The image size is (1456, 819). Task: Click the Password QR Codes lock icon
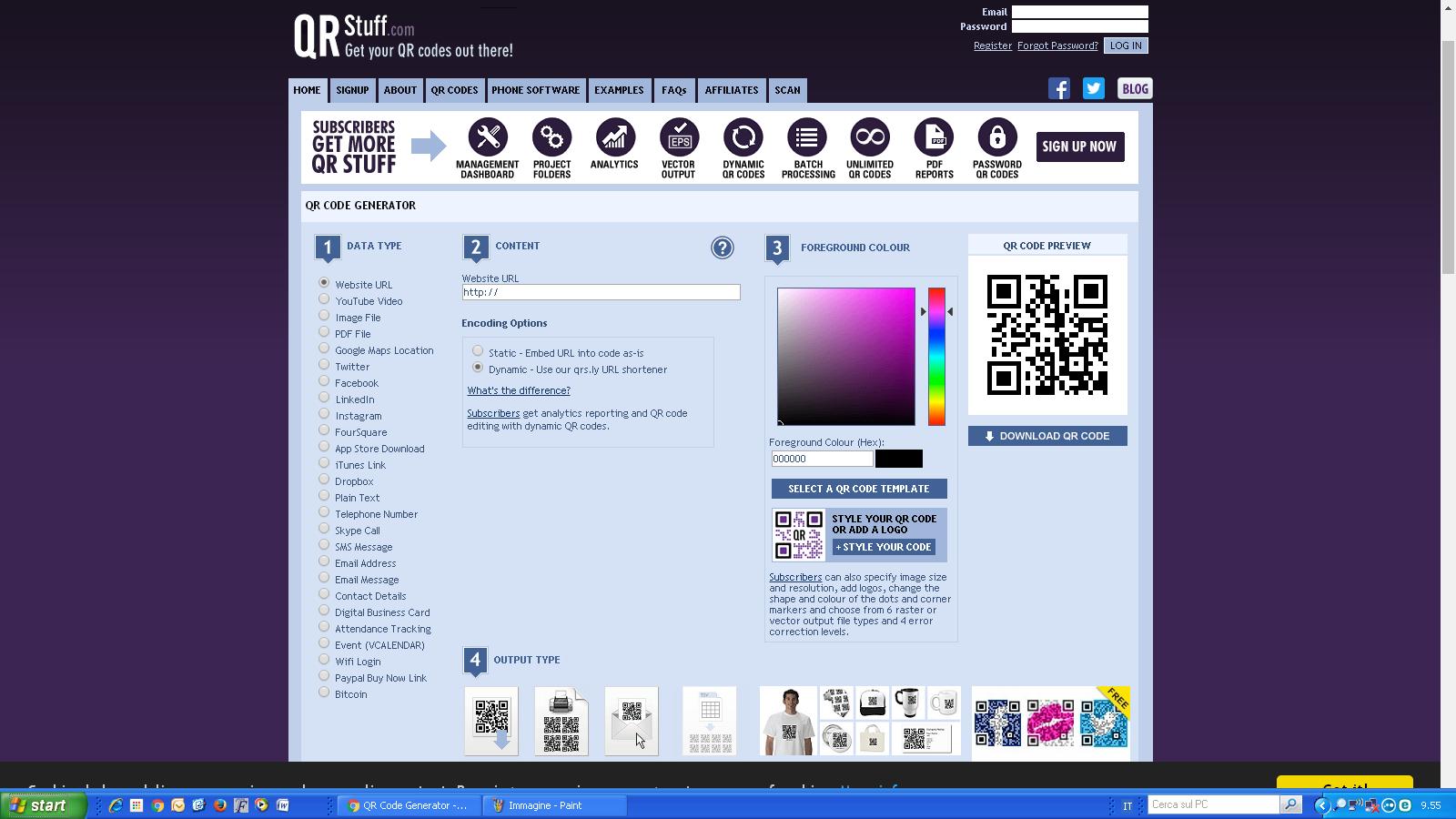pyautogui.click(x=997, y=137)
